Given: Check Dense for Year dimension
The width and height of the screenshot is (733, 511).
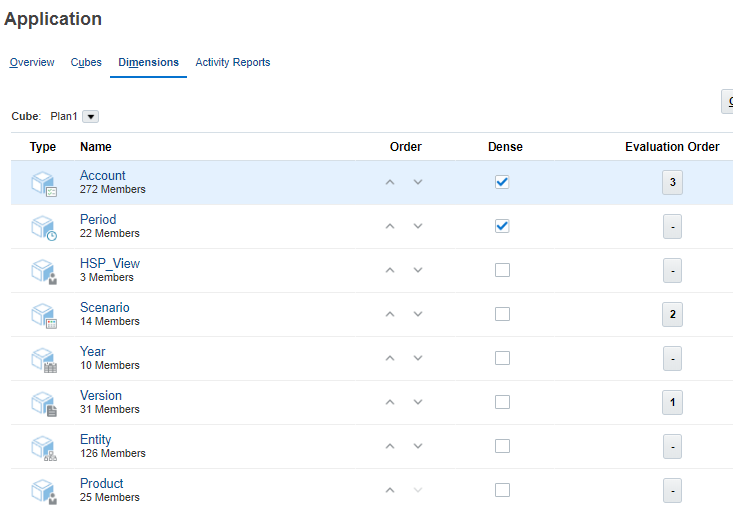Looking at the screenshot, I should pos(502,358).
